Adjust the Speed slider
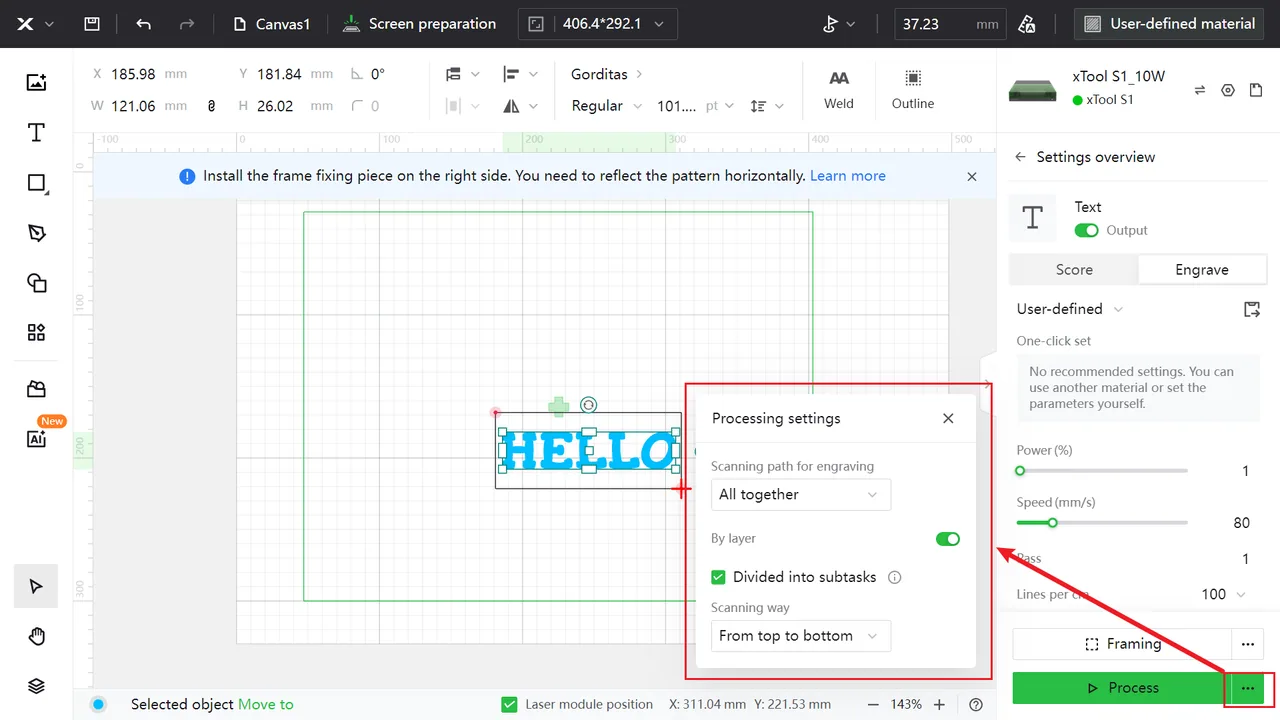 [x=1052, y=522]
